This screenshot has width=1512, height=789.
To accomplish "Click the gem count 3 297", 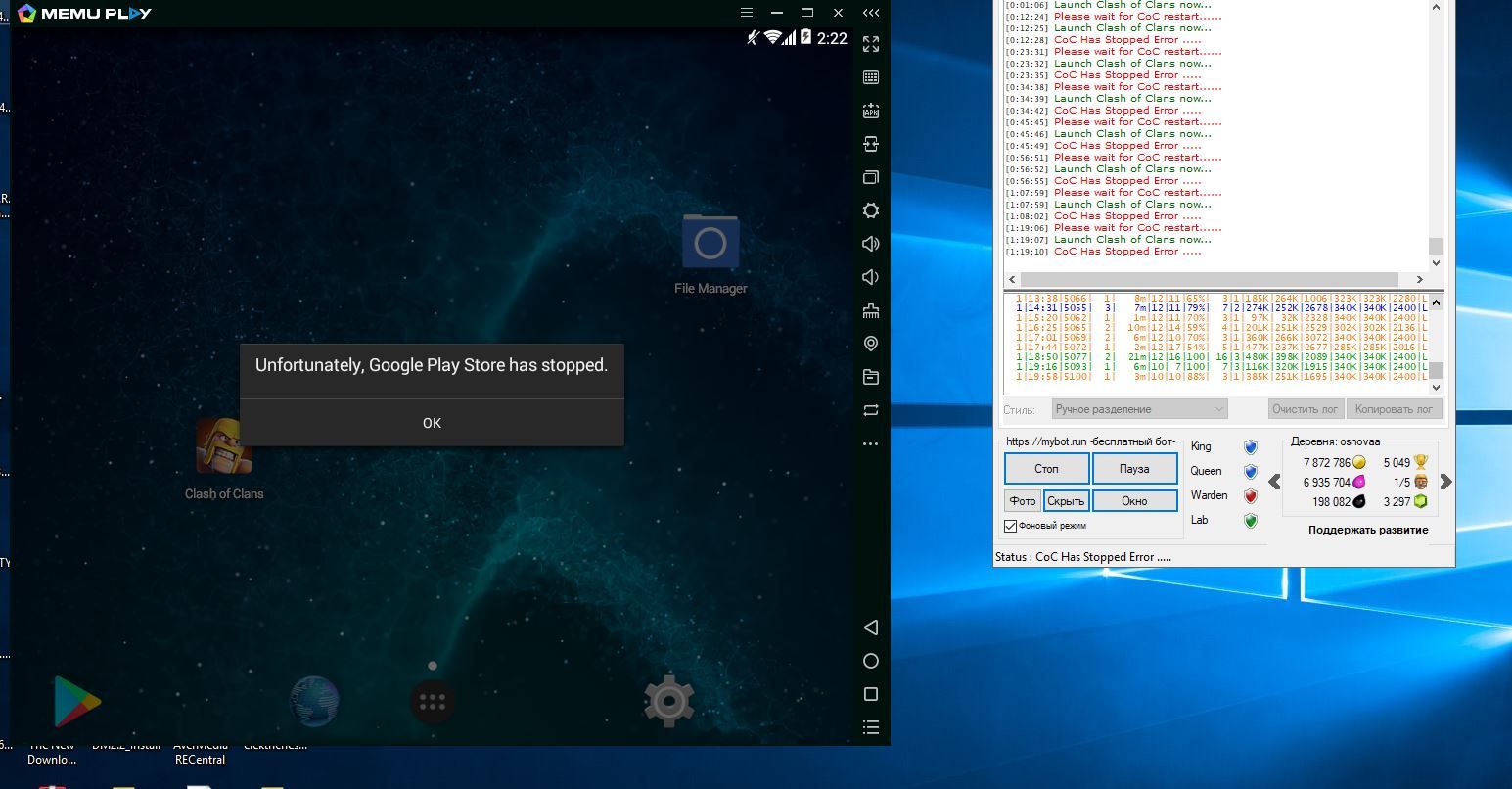I will point(1397,502).
